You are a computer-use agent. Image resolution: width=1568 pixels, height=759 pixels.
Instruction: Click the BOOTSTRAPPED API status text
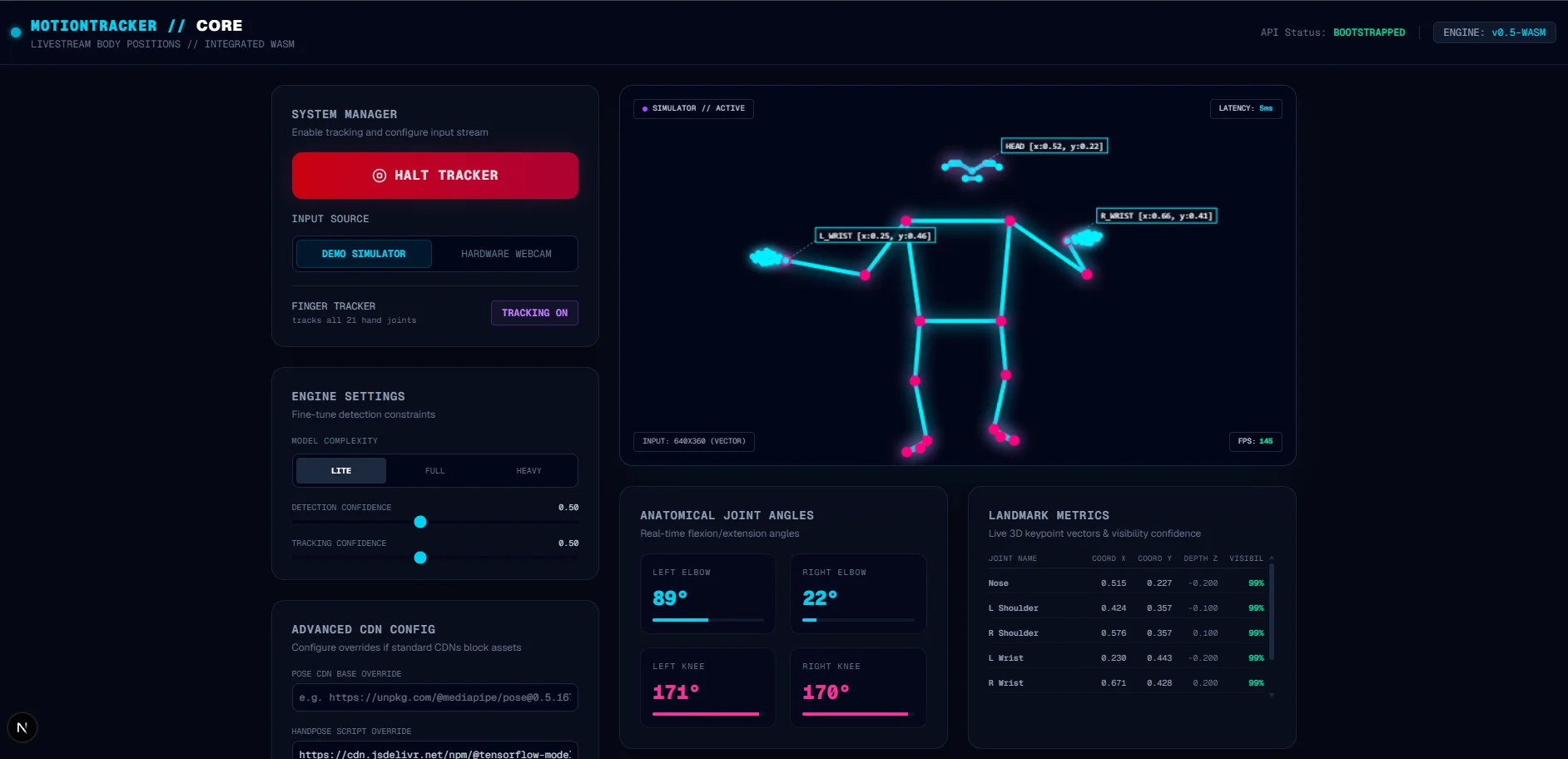click(1369, 32)
